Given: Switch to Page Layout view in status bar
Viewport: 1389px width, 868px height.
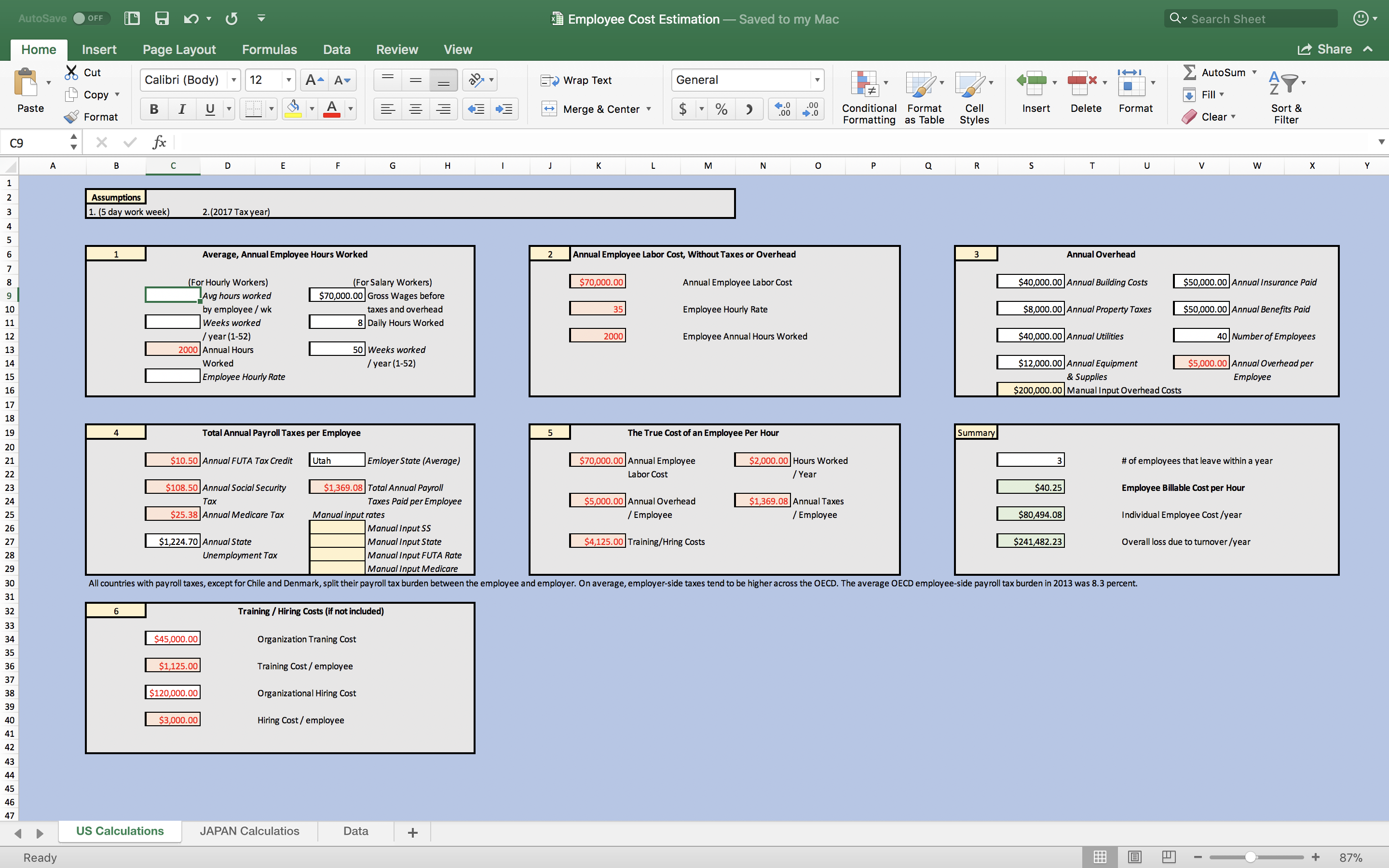Looking at the screenshot, I should coord(1134,857).
